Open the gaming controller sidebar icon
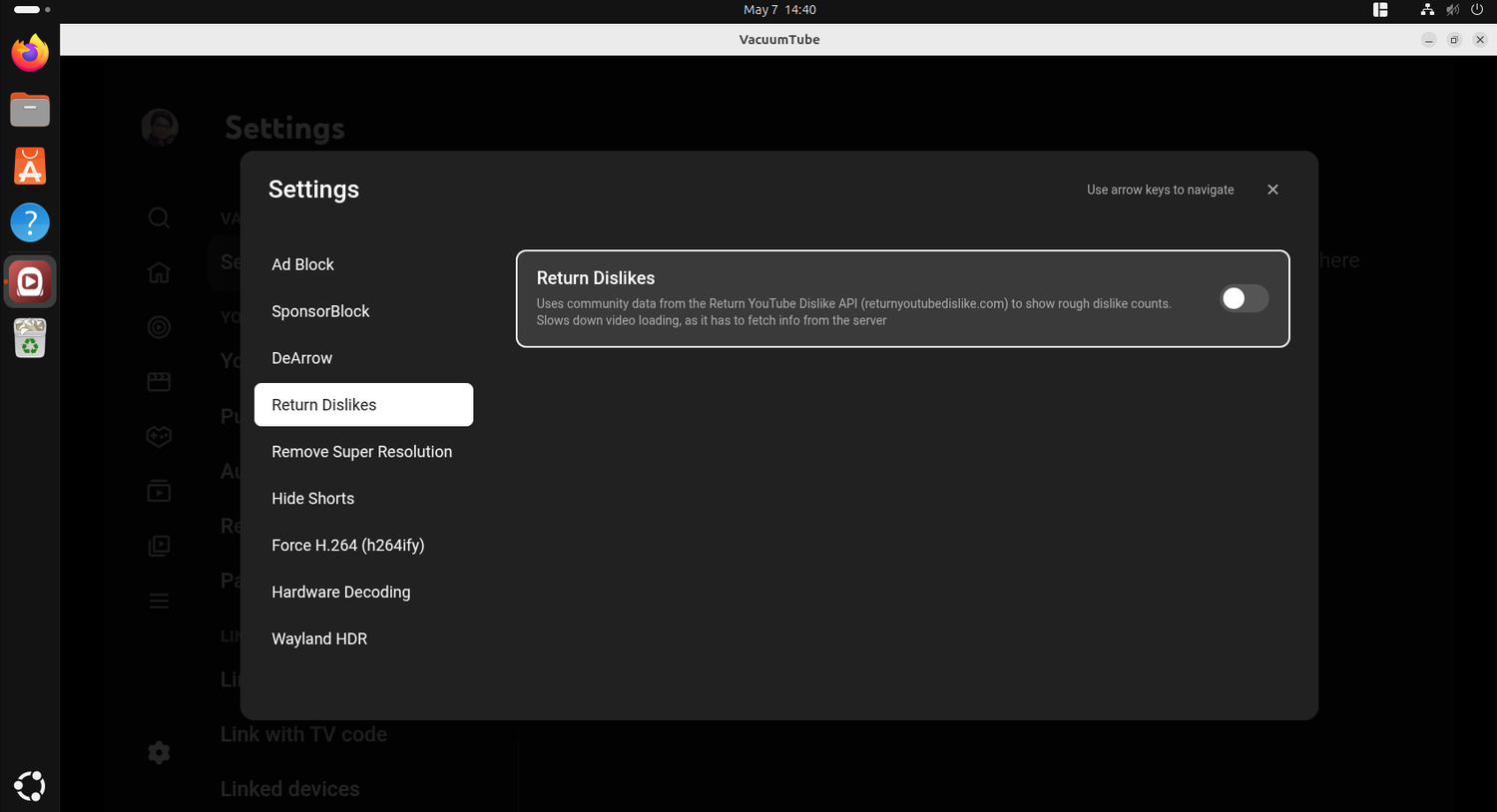Viewport: 1497px width, 812px height. coord(159,436)
